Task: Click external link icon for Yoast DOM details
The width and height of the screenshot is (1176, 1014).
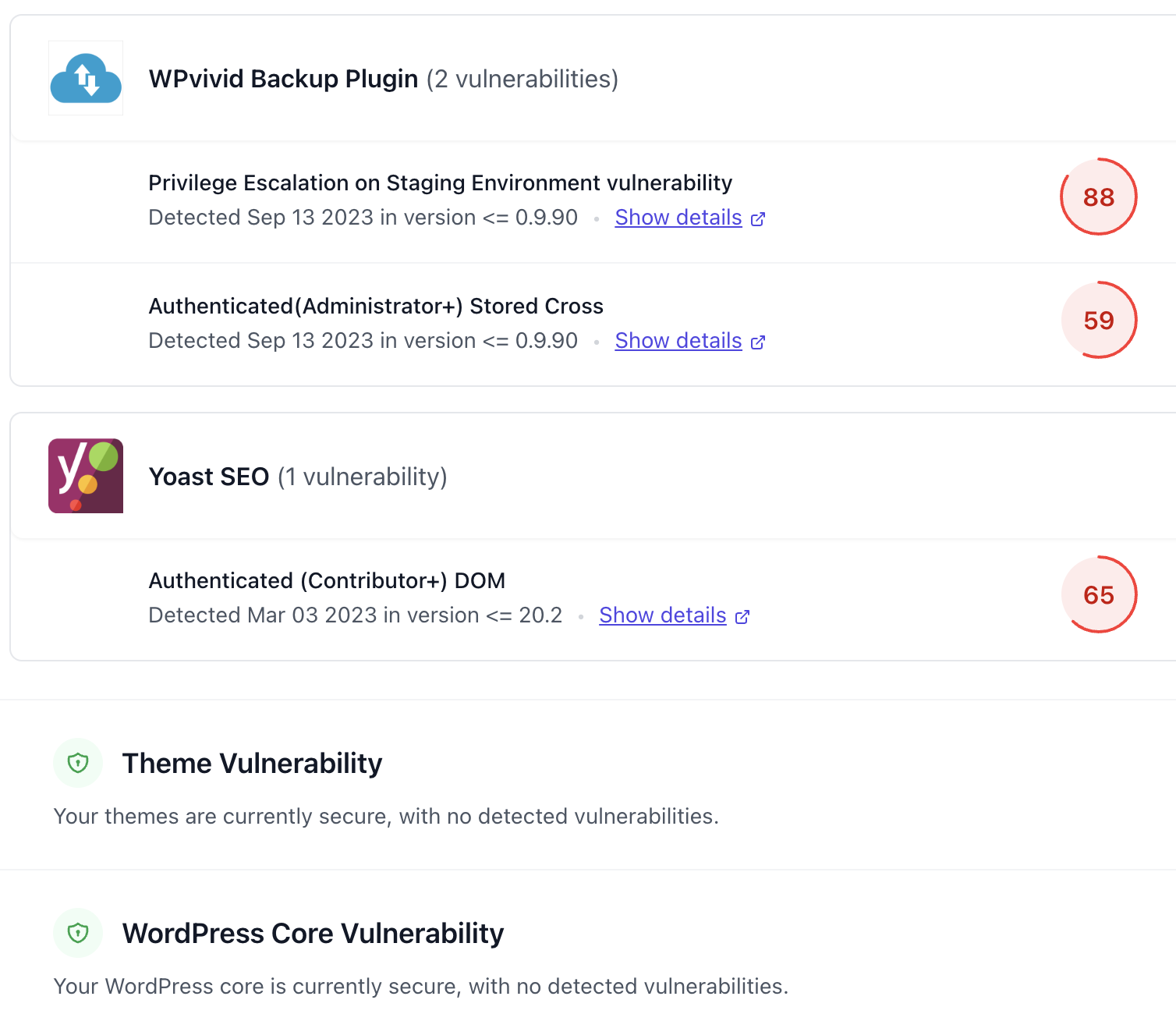Action: click(x=742, y=616)
